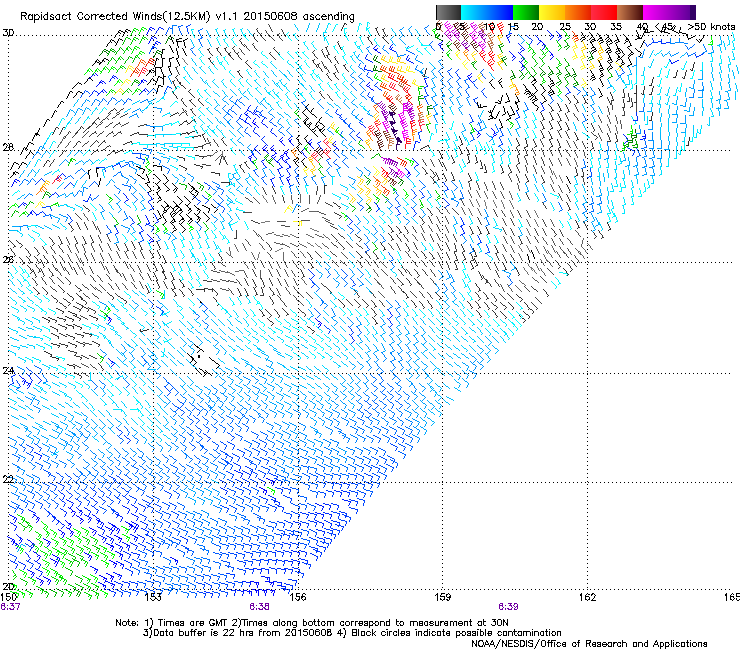Click the '>50 knots' legend label
Screen dimensions: 740x650
coord(711,26)
